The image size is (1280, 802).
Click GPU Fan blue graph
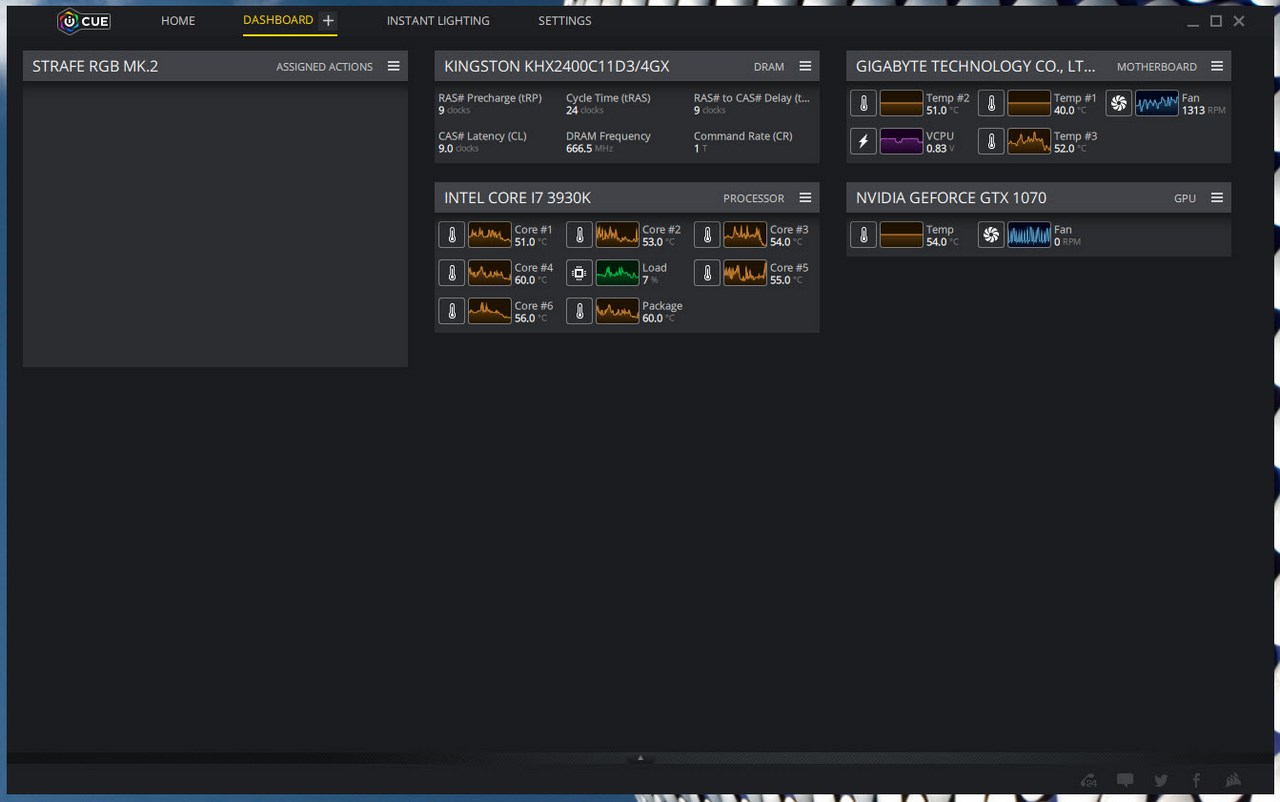click(1029, 235)
